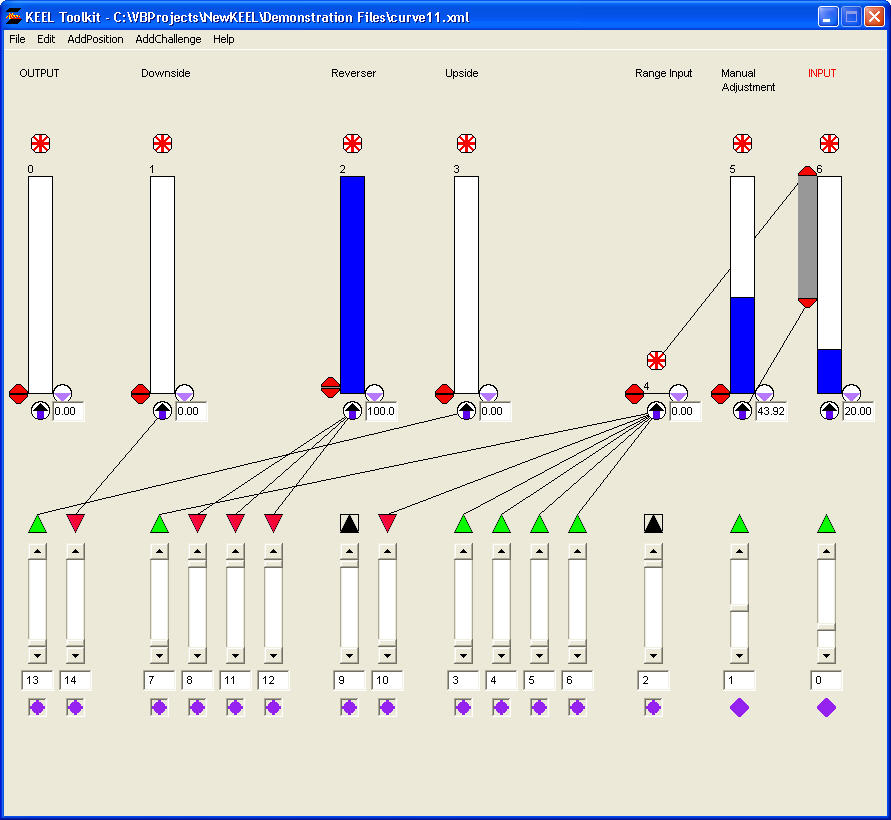The height and width of the screenshot is (820, 891).
Task: Click the red asterisk icon beside Range Input line
Action: coord(656,360)
